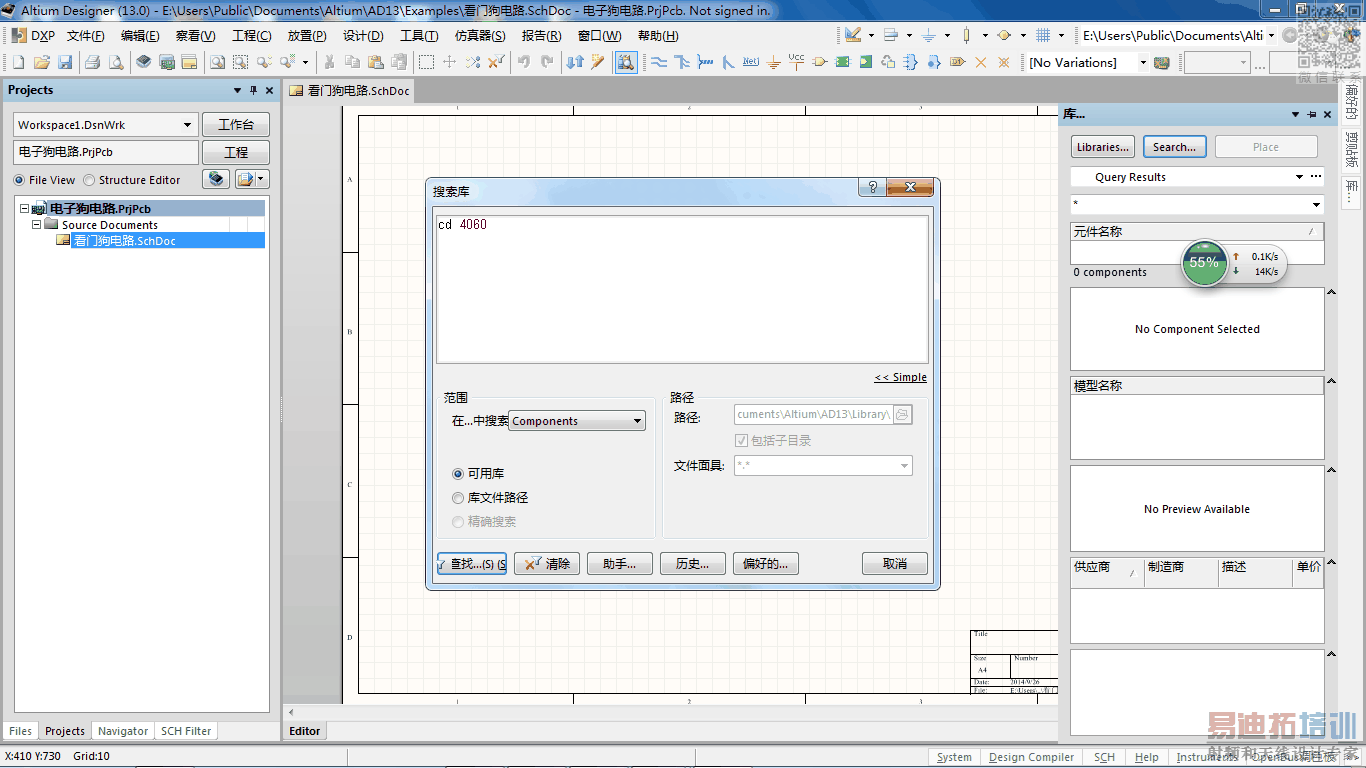Undo the last action
This screenshot has height=768, width=1366.
tap(524, 62)
